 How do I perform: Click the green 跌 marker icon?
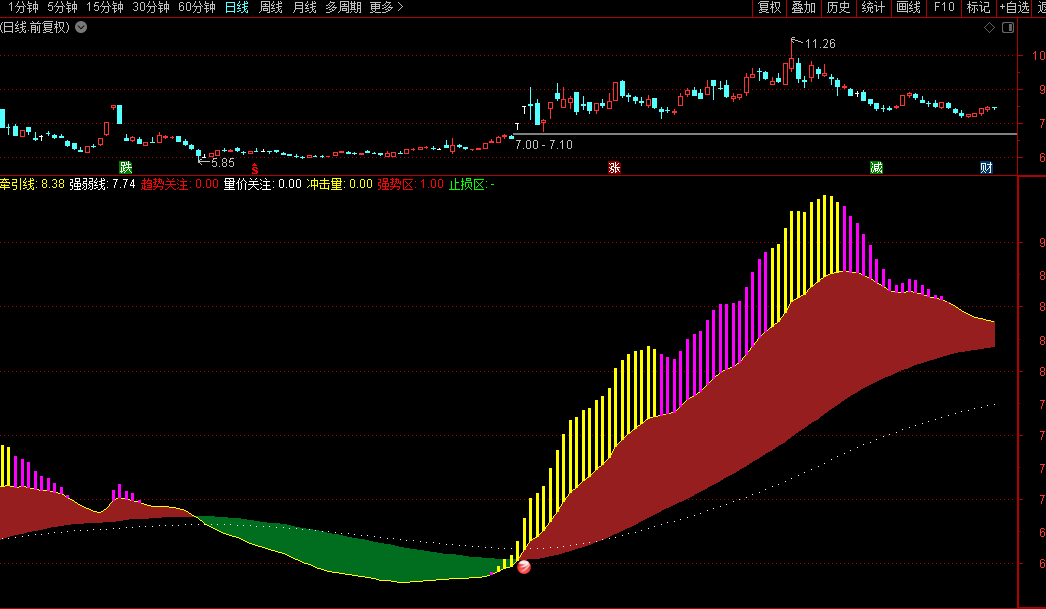(x=126, y=167)
